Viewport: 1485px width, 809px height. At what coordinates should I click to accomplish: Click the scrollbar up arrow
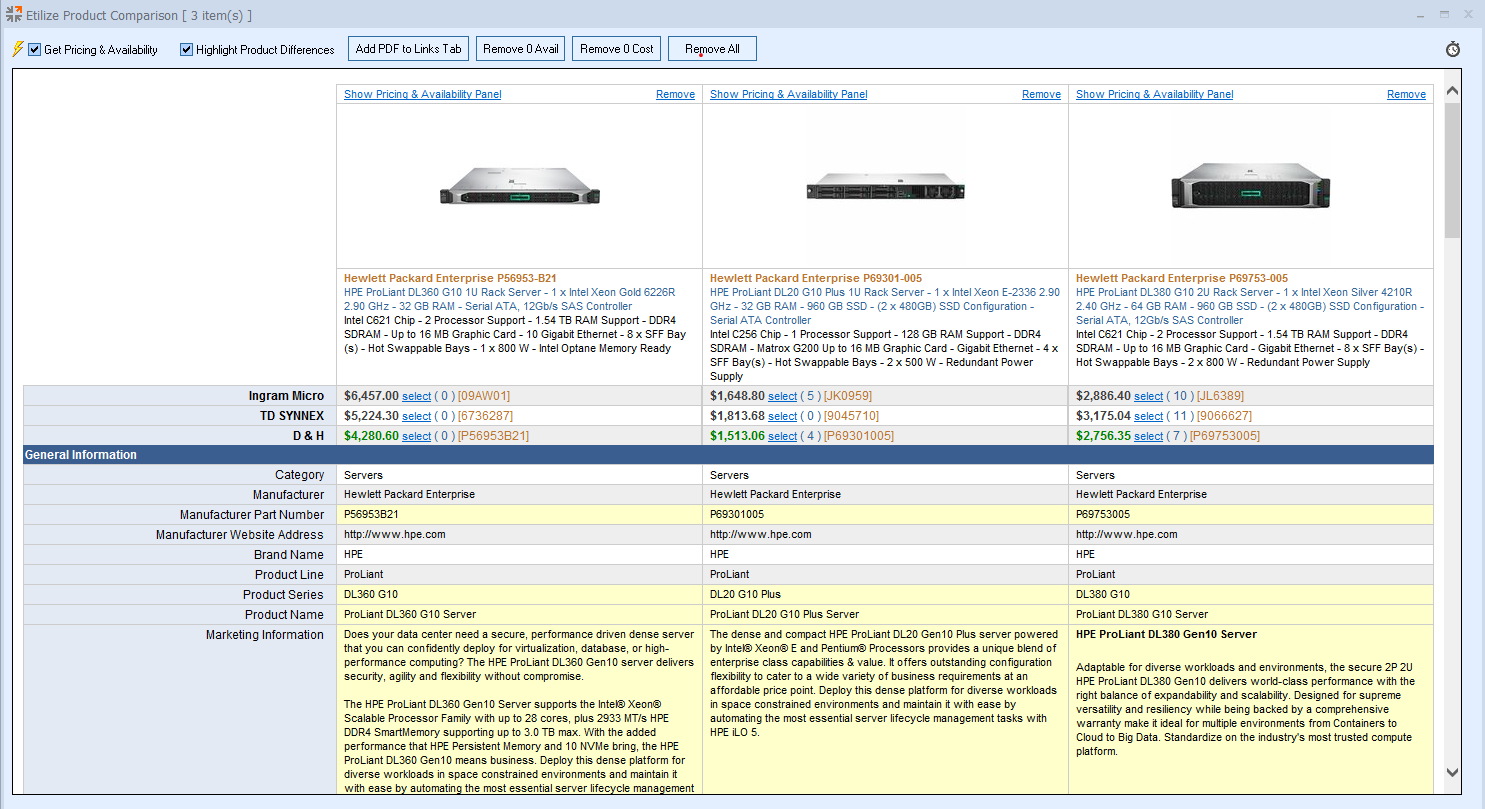(1452, 91)
